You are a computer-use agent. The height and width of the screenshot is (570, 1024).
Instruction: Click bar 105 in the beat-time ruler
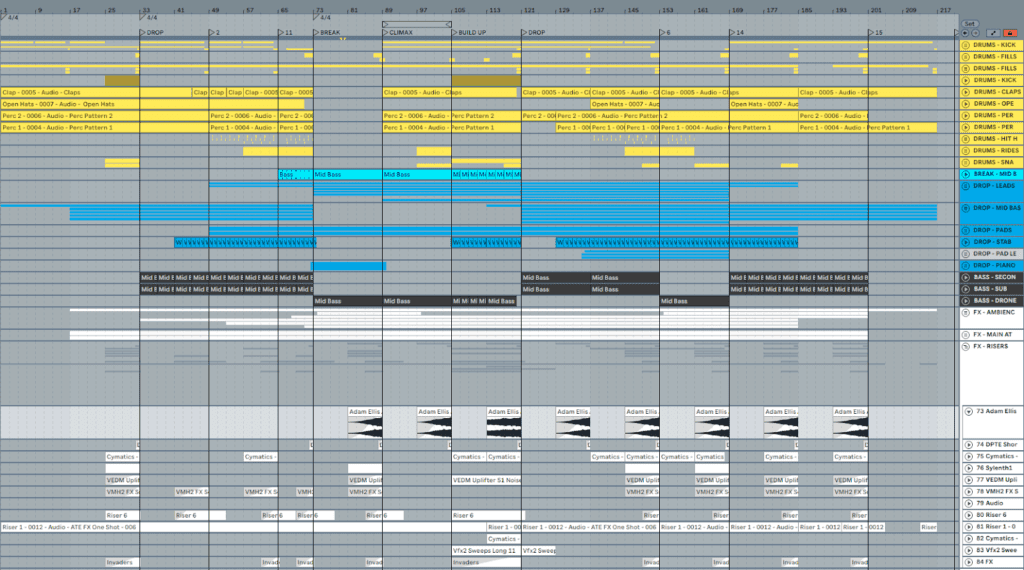(x=460, y=10)
